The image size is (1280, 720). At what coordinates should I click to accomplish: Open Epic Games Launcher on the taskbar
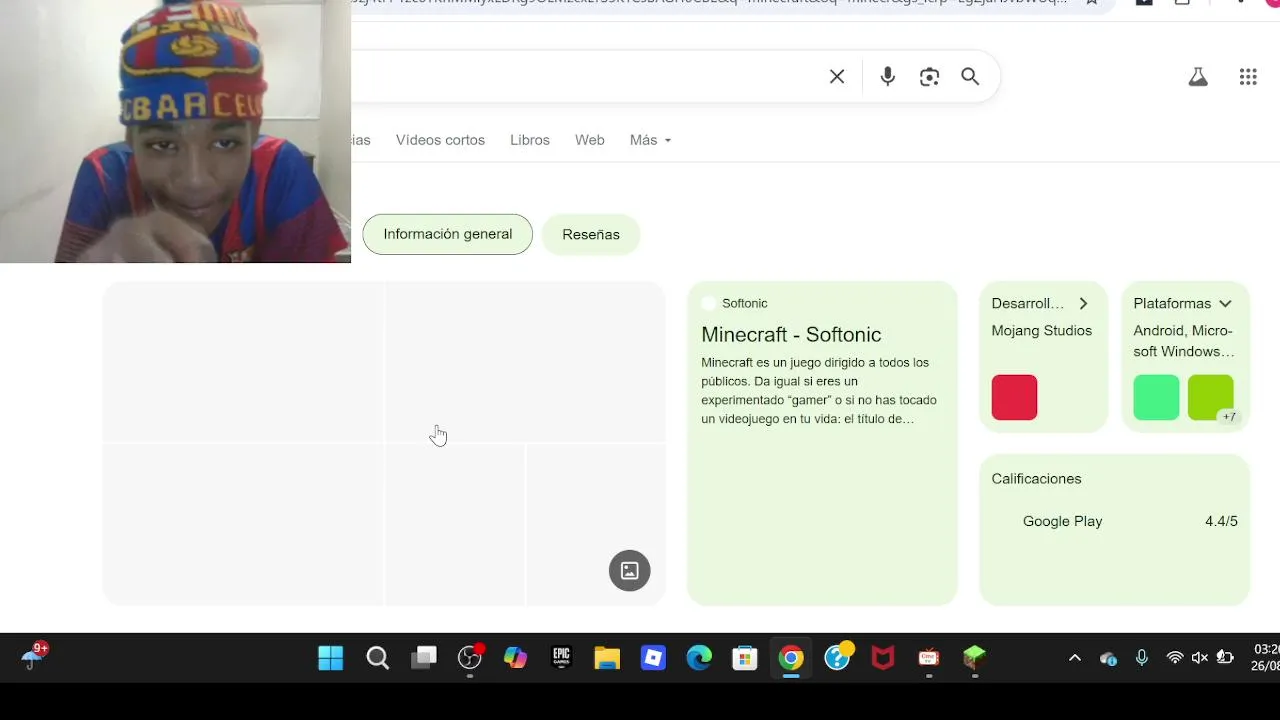[562, 658]
